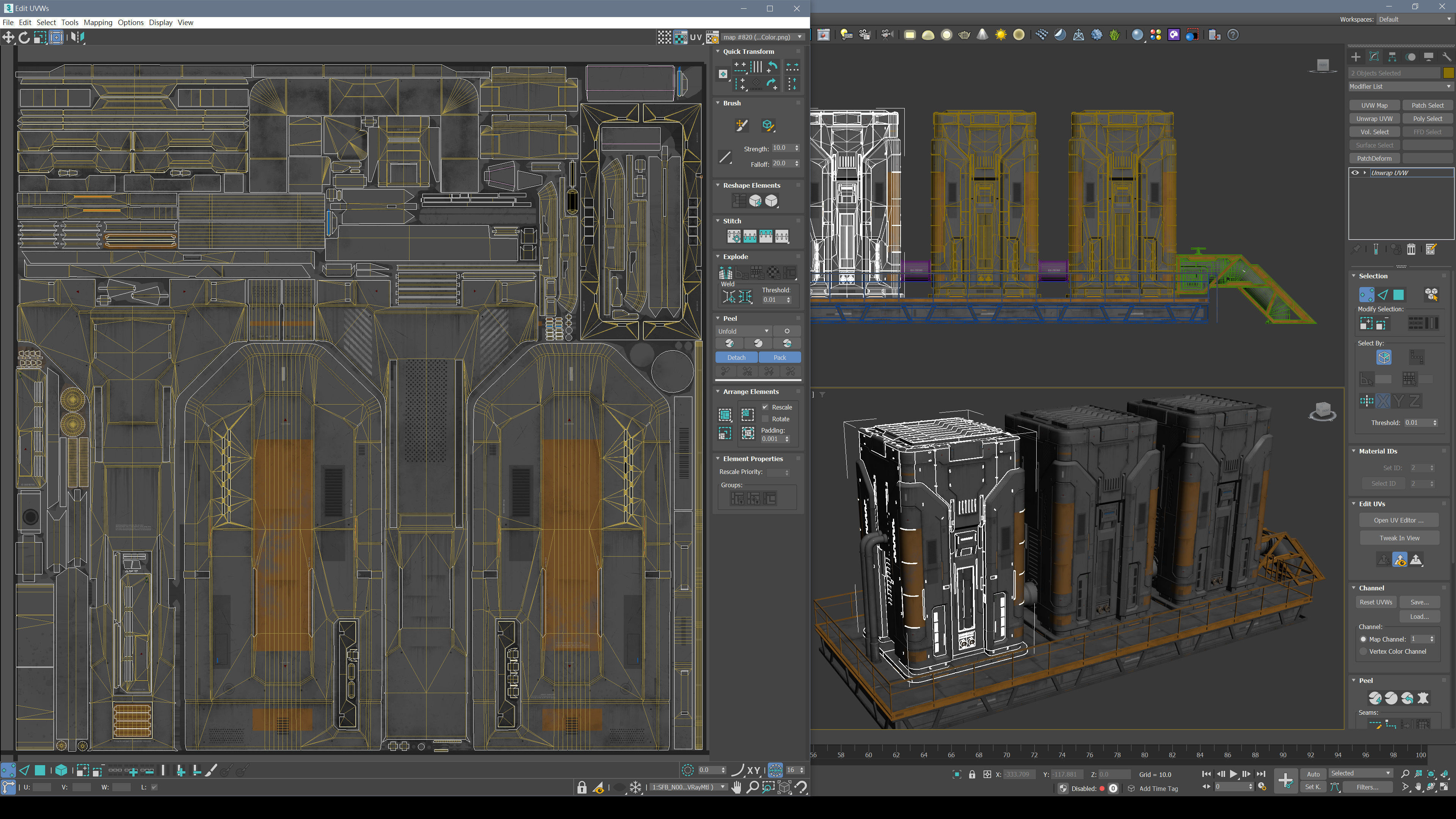This screenshot has height=819, width=1456.
Task: Toggle the lock selection padlock in editor
Action: coord(582,787)
